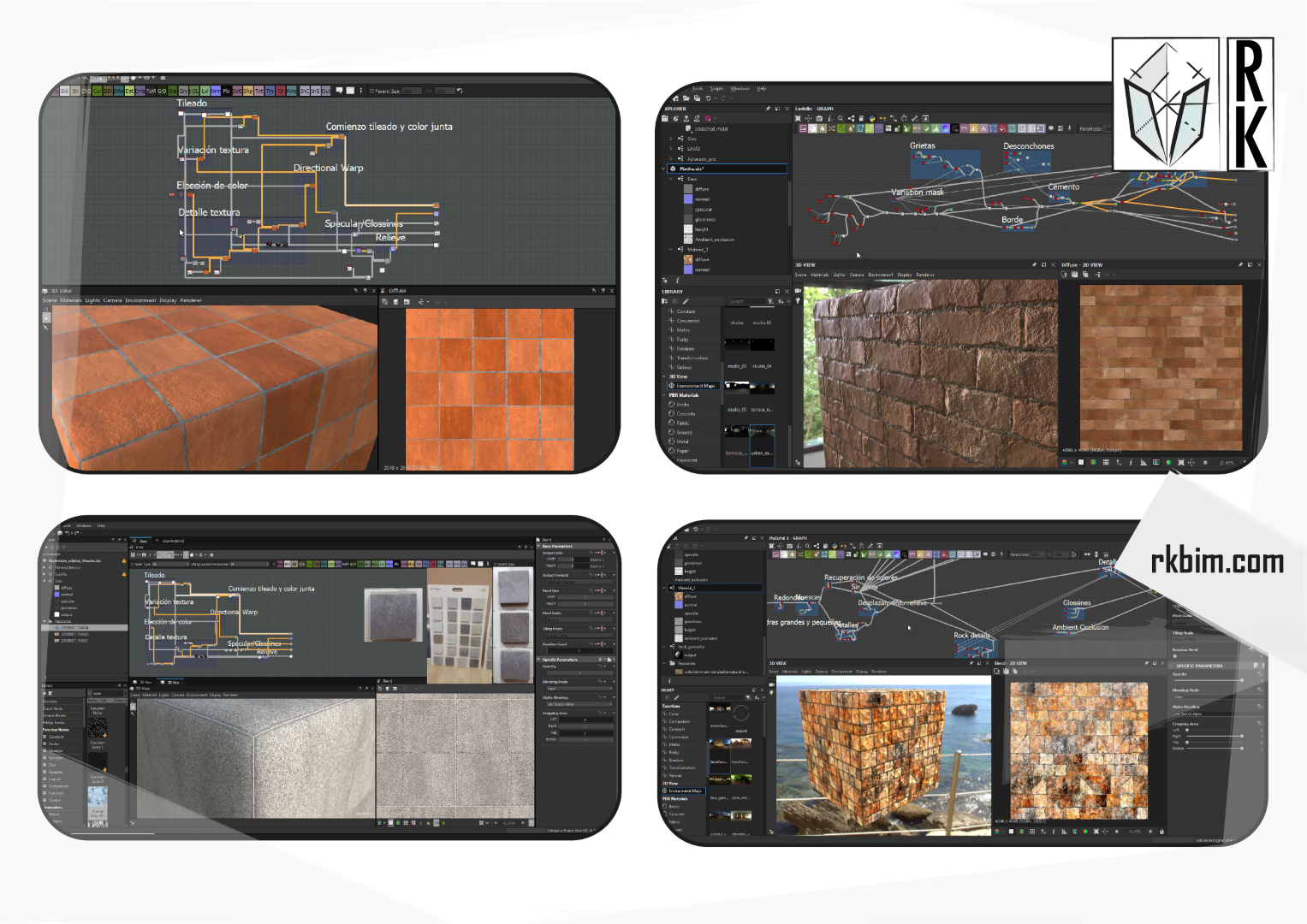Select Environment Maps in the brick window Library
This screenshot has width=1307, height=924.
click(x=695, y=386)
